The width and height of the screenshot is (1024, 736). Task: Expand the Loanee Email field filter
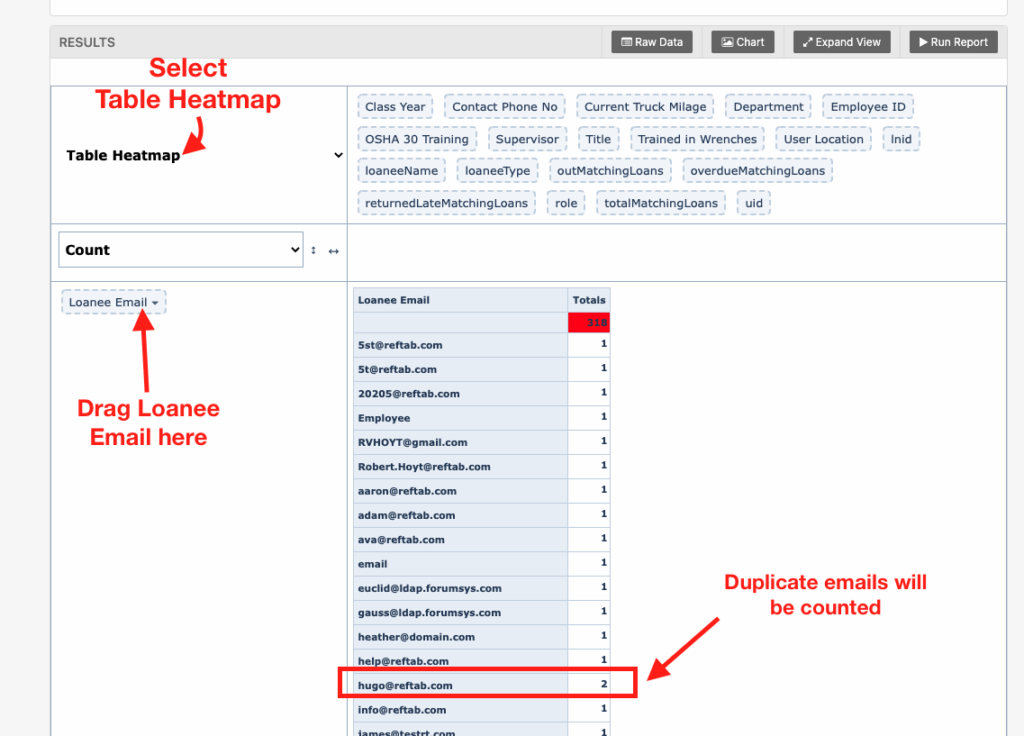point(155,303)
